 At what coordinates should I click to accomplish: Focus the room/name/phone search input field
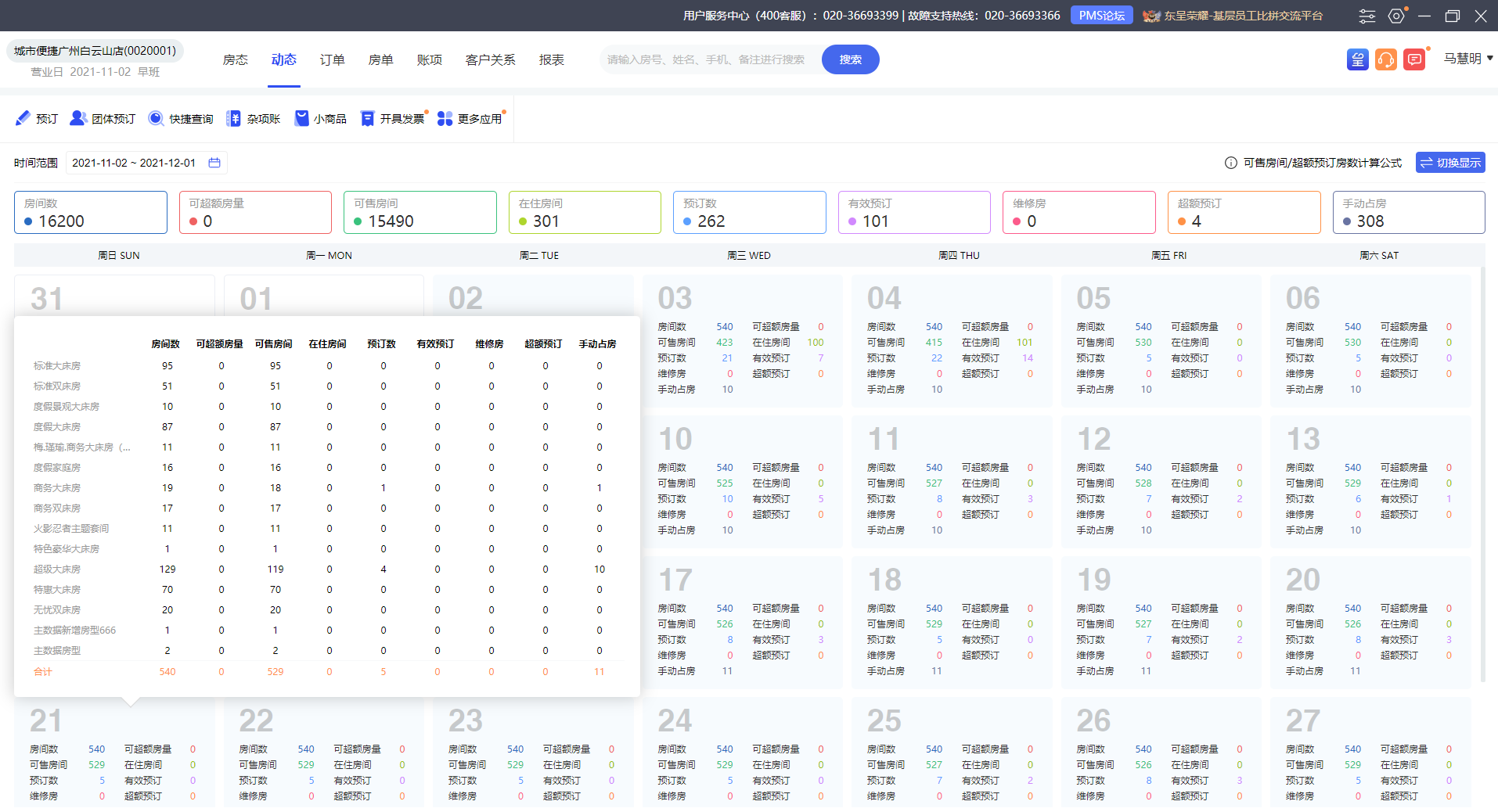click(711, 59)
